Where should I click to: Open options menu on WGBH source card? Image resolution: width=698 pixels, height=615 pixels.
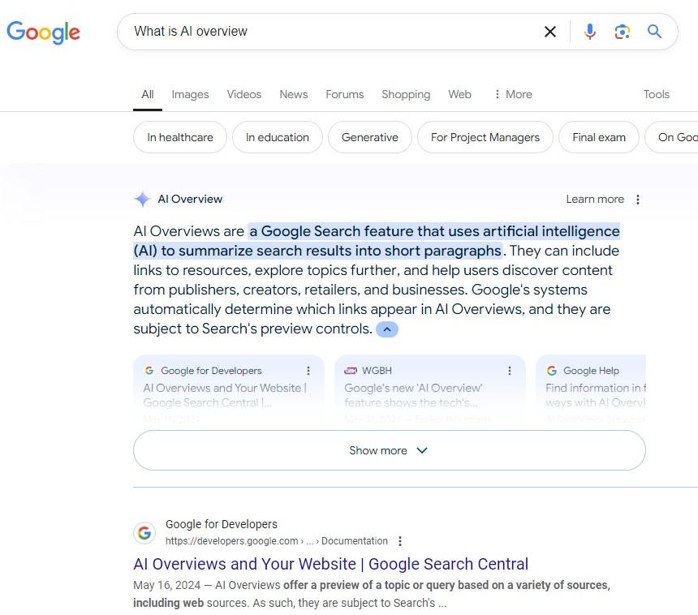click(509, 371)
